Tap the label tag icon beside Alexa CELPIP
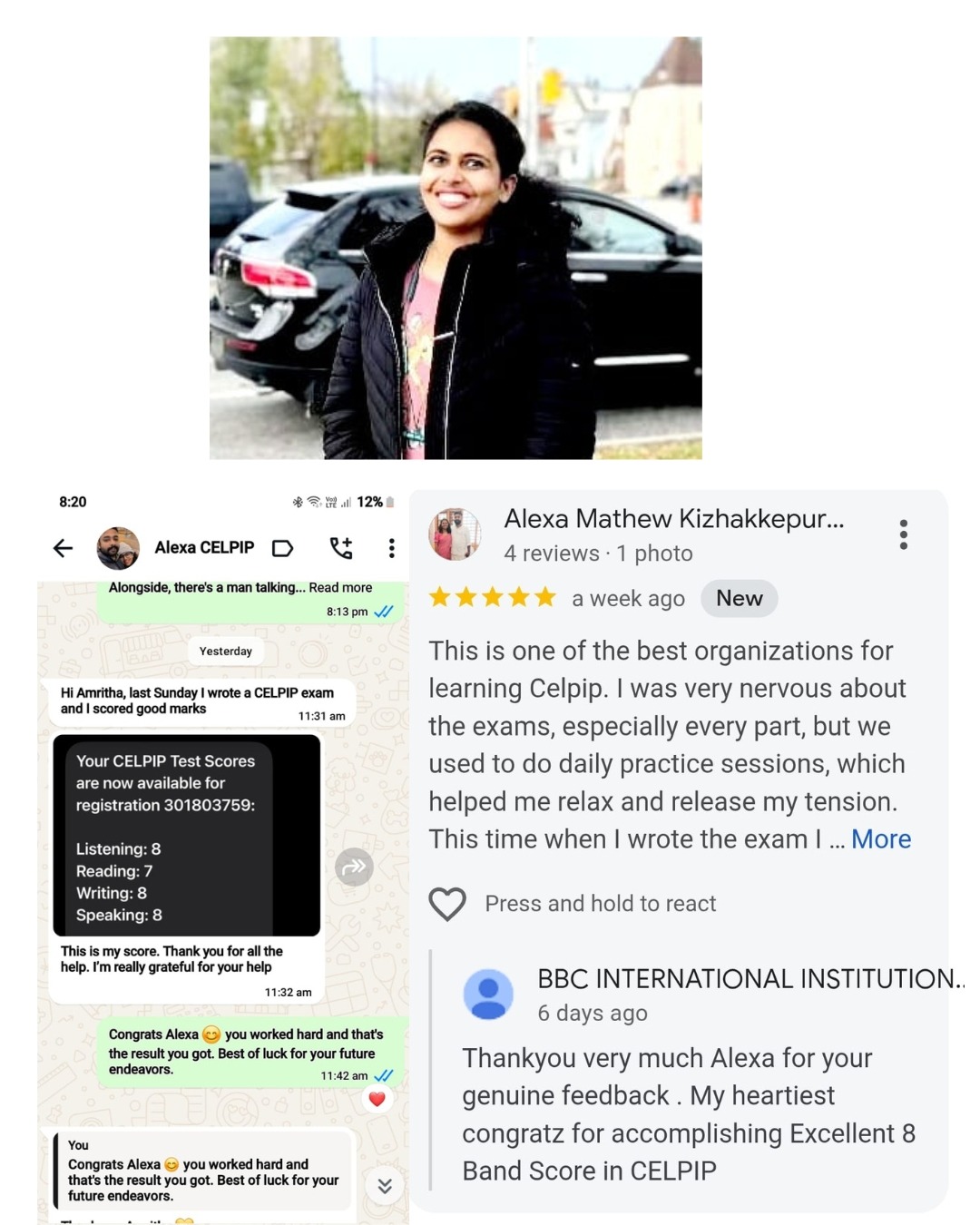Screen dimensions: 980x1225 (x=283, y=548)
